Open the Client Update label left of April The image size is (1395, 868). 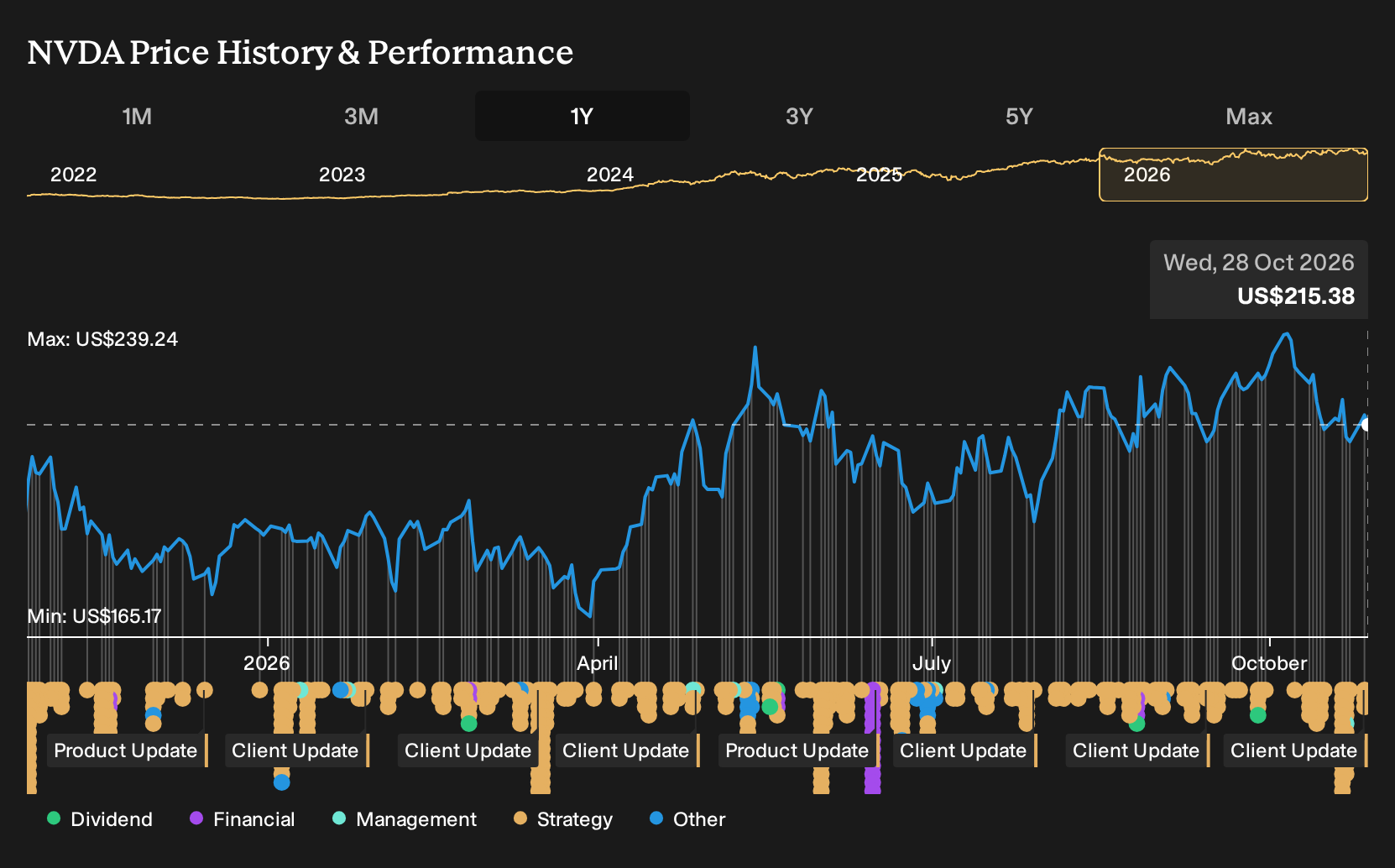(468, 750)
